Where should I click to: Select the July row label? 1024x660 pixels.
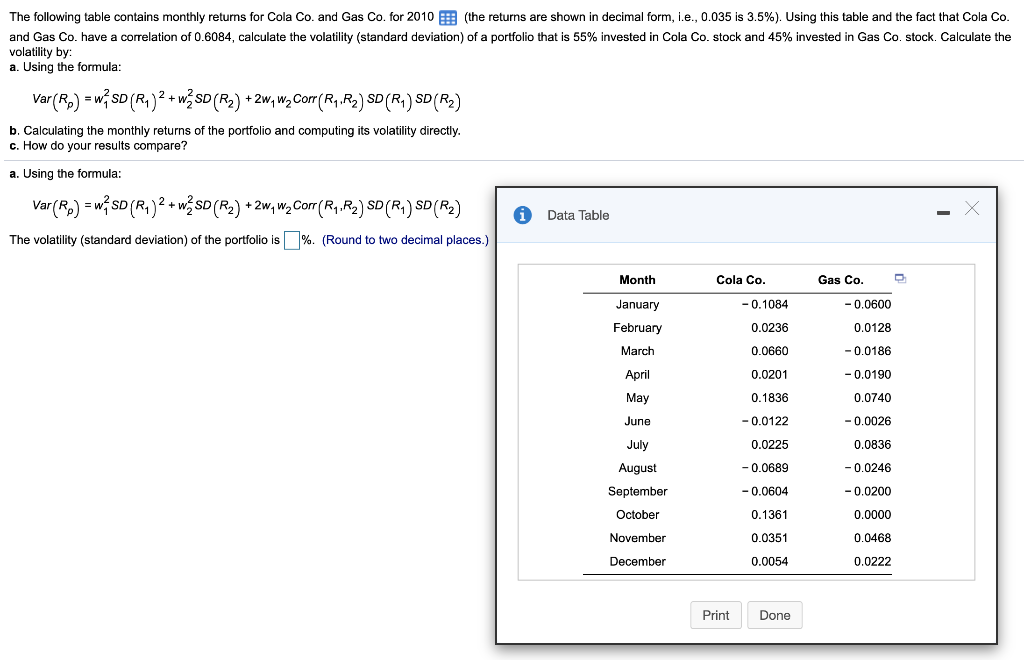click(x=637, y=445)
